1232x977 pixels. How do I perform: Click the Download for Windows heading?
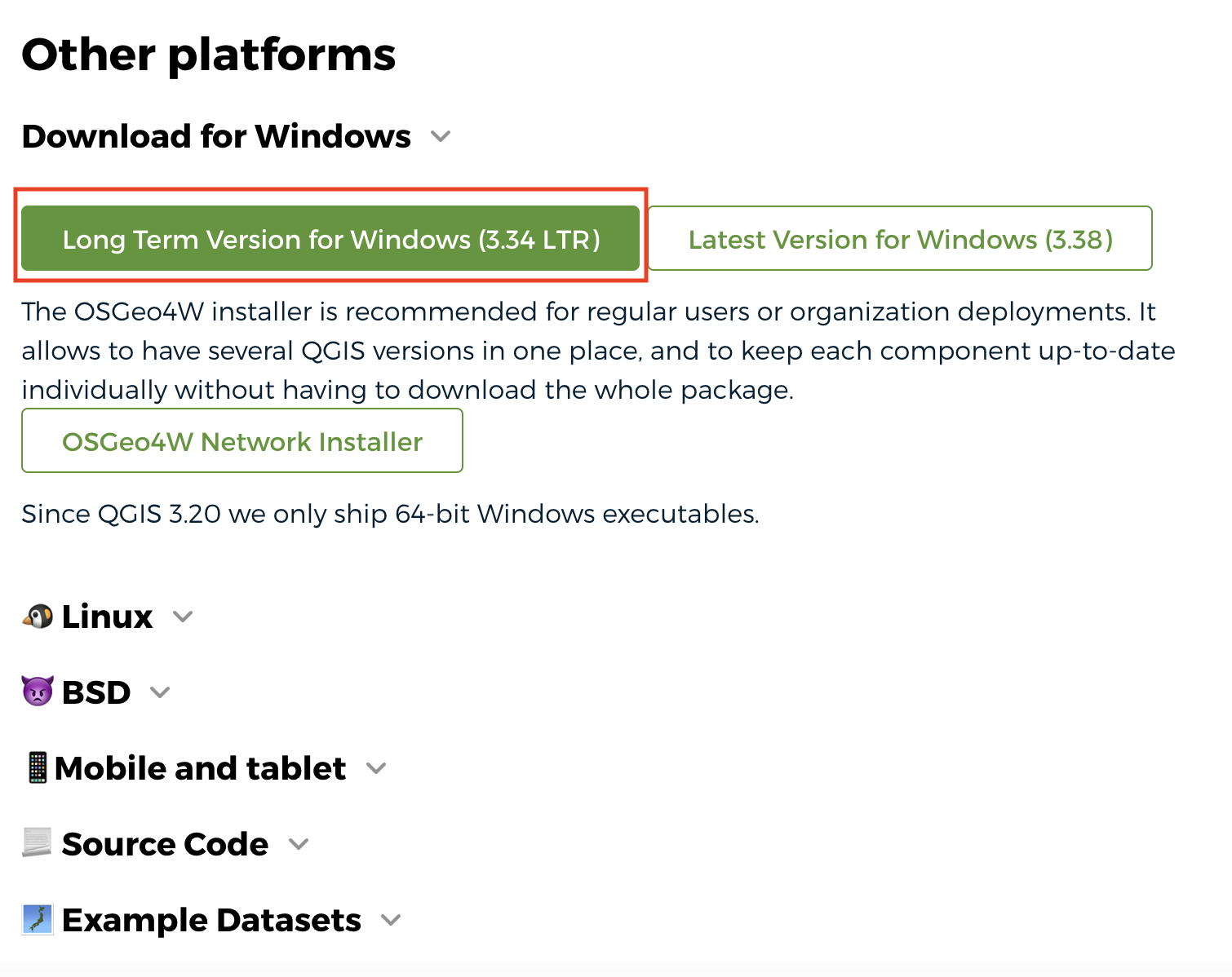(x=216, y=136)
